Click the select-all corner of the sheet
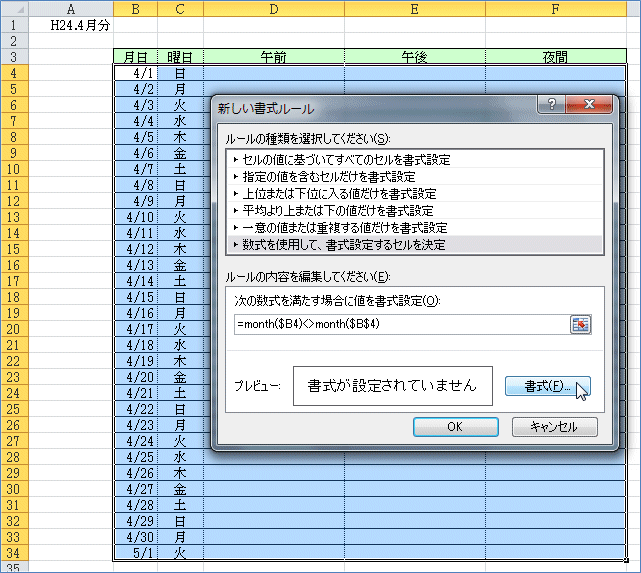Image resolution: width=641 pixels, height=573 pixels. coord(15,9)
